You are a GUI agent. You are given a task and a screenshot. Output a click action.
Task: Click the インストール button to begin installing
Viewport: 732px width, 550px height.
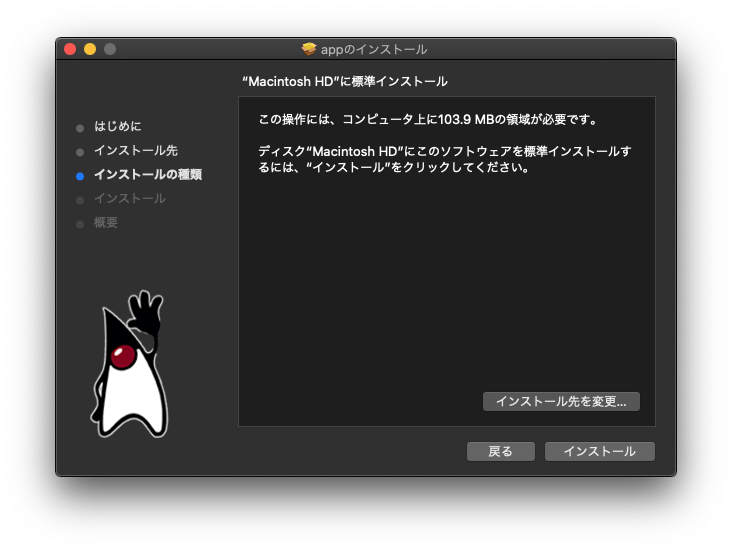pyautogui.click(x=599, y=451)
